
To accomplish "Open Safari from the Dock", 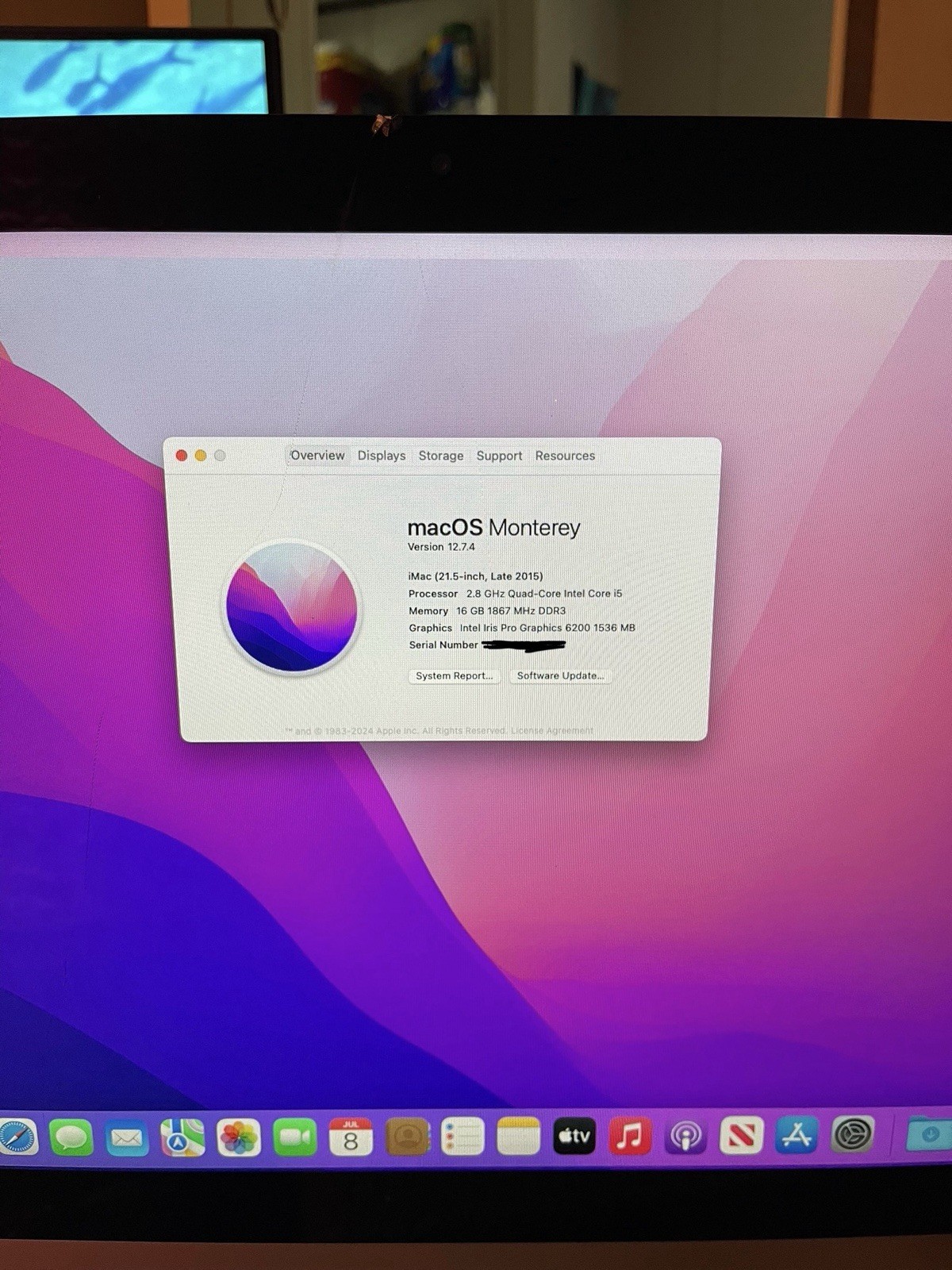I will pyautogui.click(x=17, y=1138).
